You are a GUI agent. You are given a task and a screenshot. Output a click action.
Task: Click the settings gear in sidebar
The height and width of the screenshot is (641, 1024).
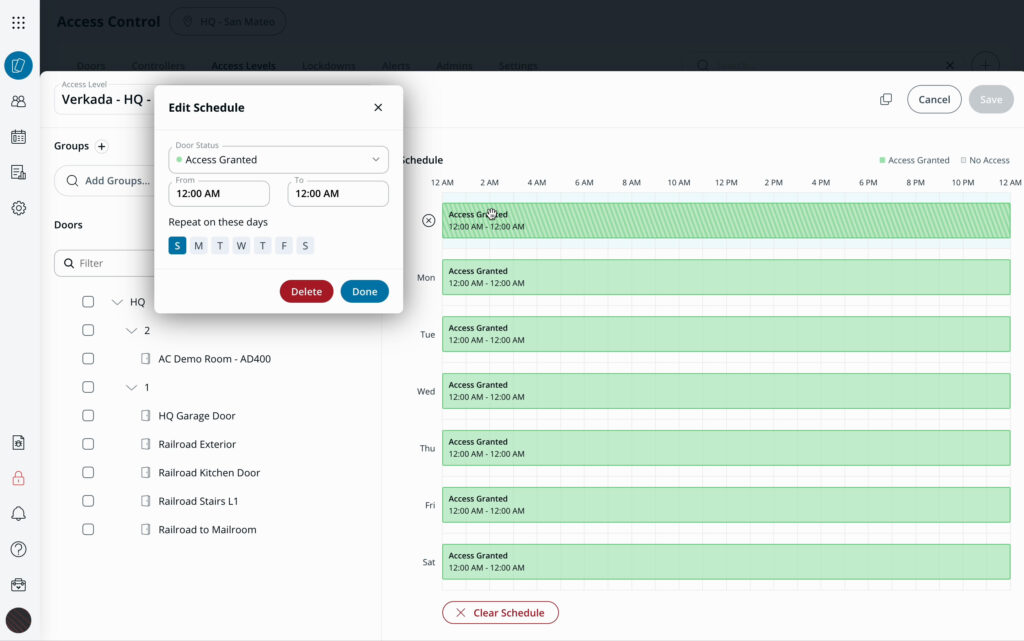click(x=18, y=208)
